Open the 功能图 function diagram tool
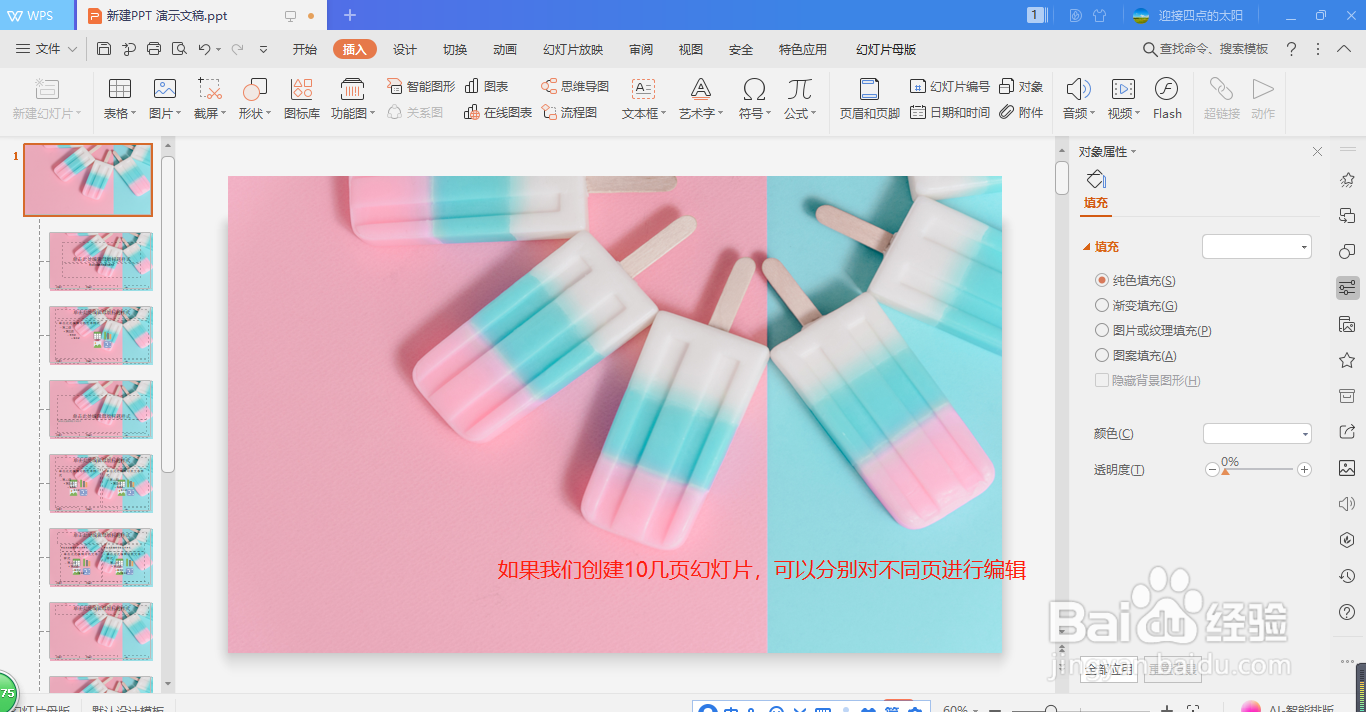The height and width of the screenshot is (712, 1366). pyautogui.click(x=353, y=99)
